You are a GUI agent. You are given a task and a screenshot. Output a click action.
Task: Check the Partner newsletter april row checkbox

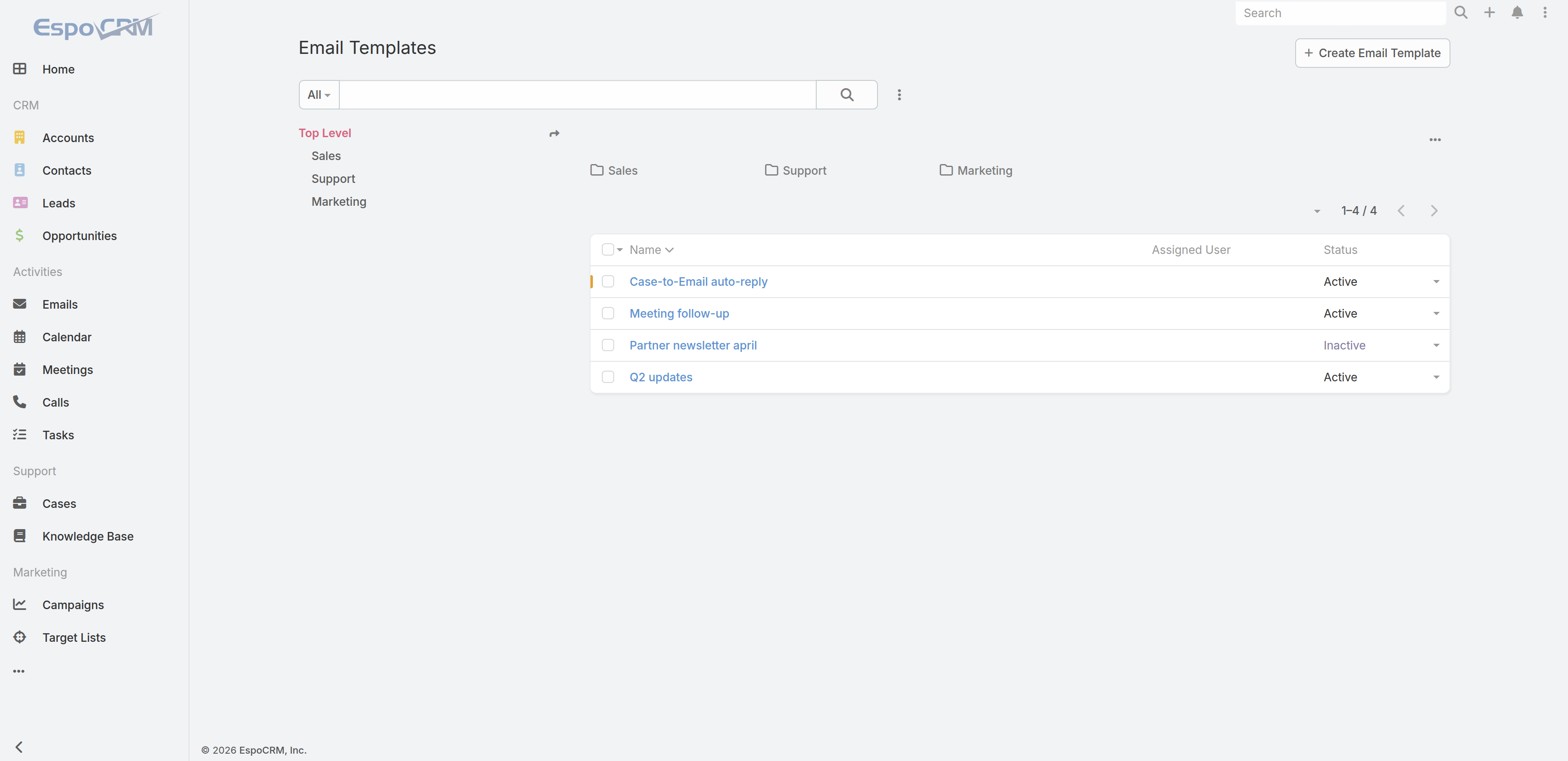(x=608, y=345)
